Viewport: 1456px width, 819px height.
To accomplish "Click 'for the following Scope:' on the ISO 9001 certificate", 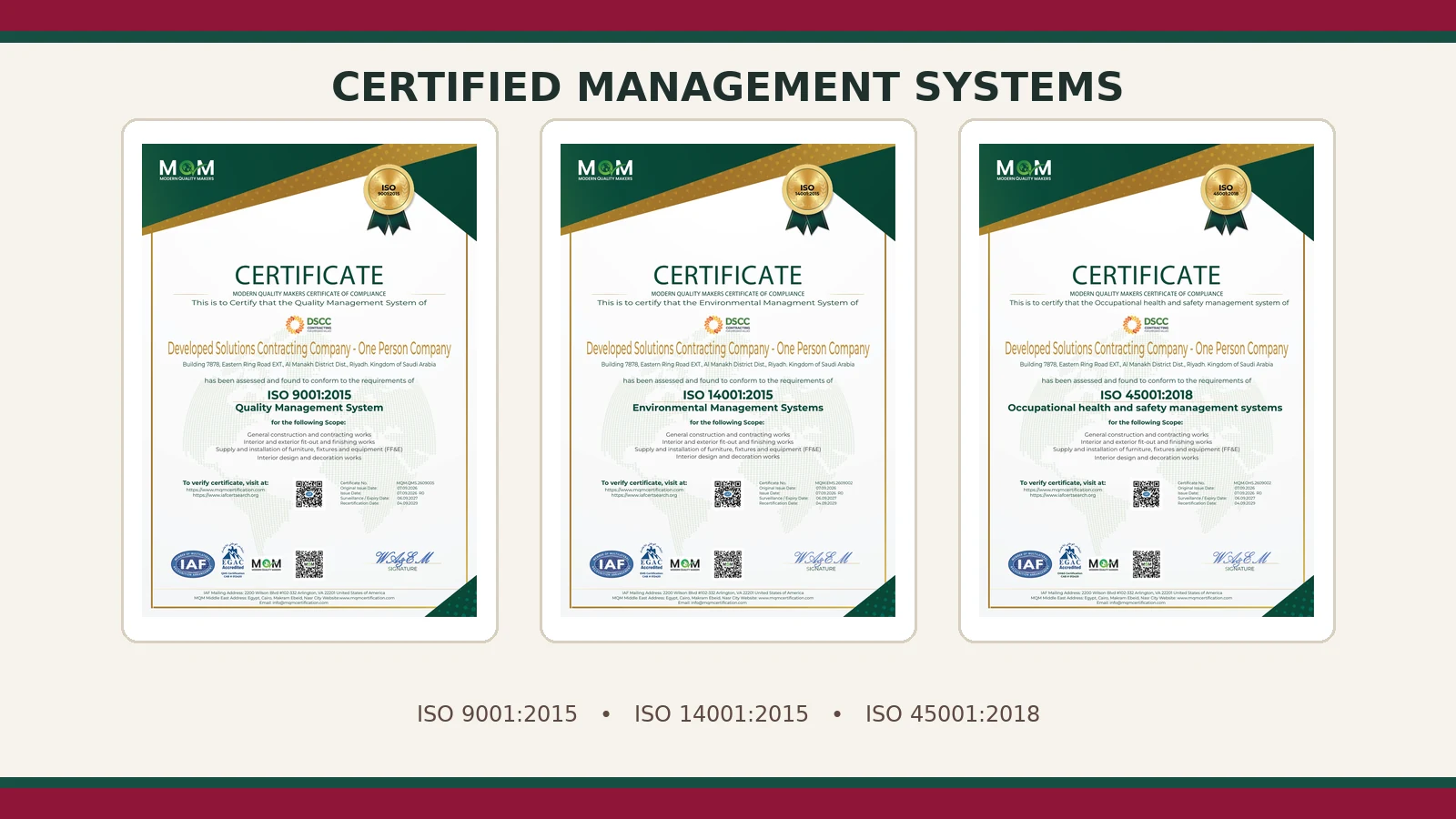I will (x=308, y=422).
